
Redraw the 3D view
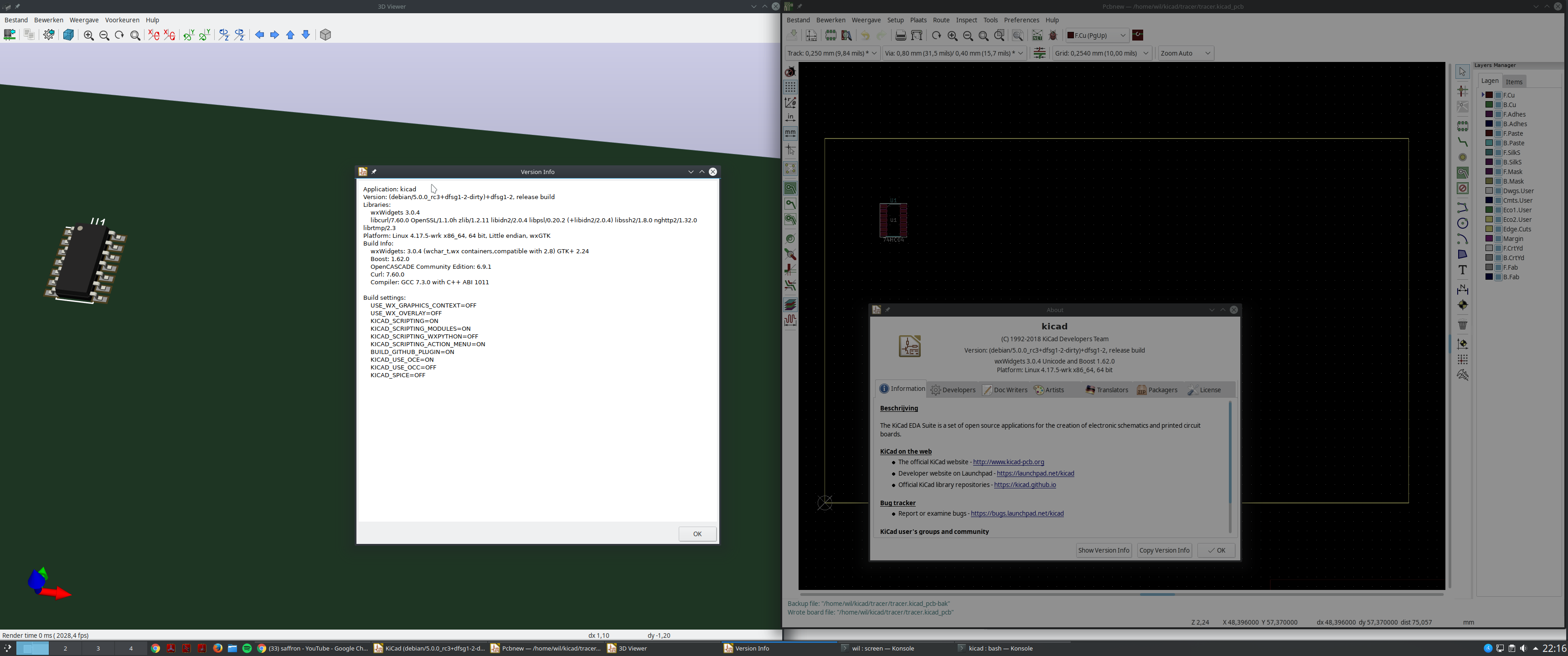[119, 35]
